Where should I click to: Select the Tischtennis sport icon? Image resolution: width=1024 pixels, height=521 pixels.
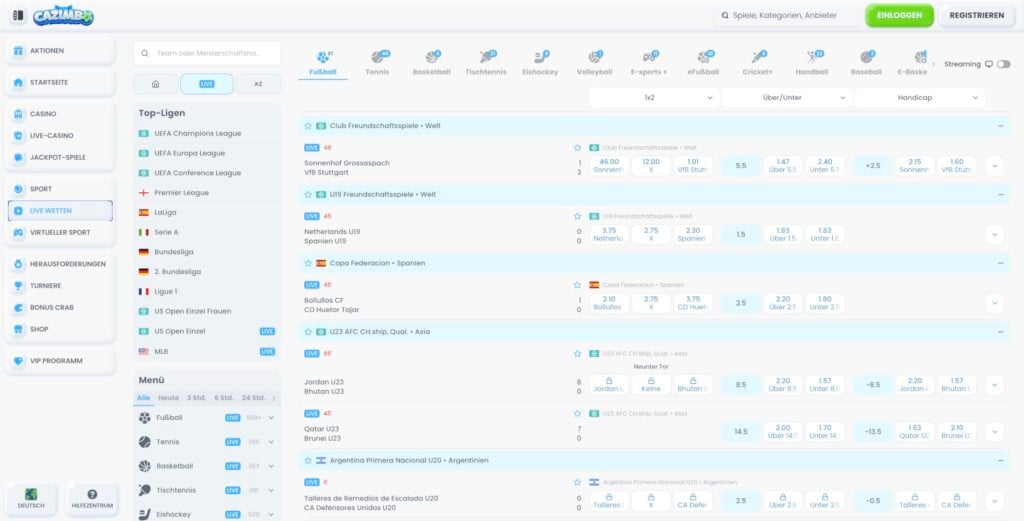(x=486, y=63)
